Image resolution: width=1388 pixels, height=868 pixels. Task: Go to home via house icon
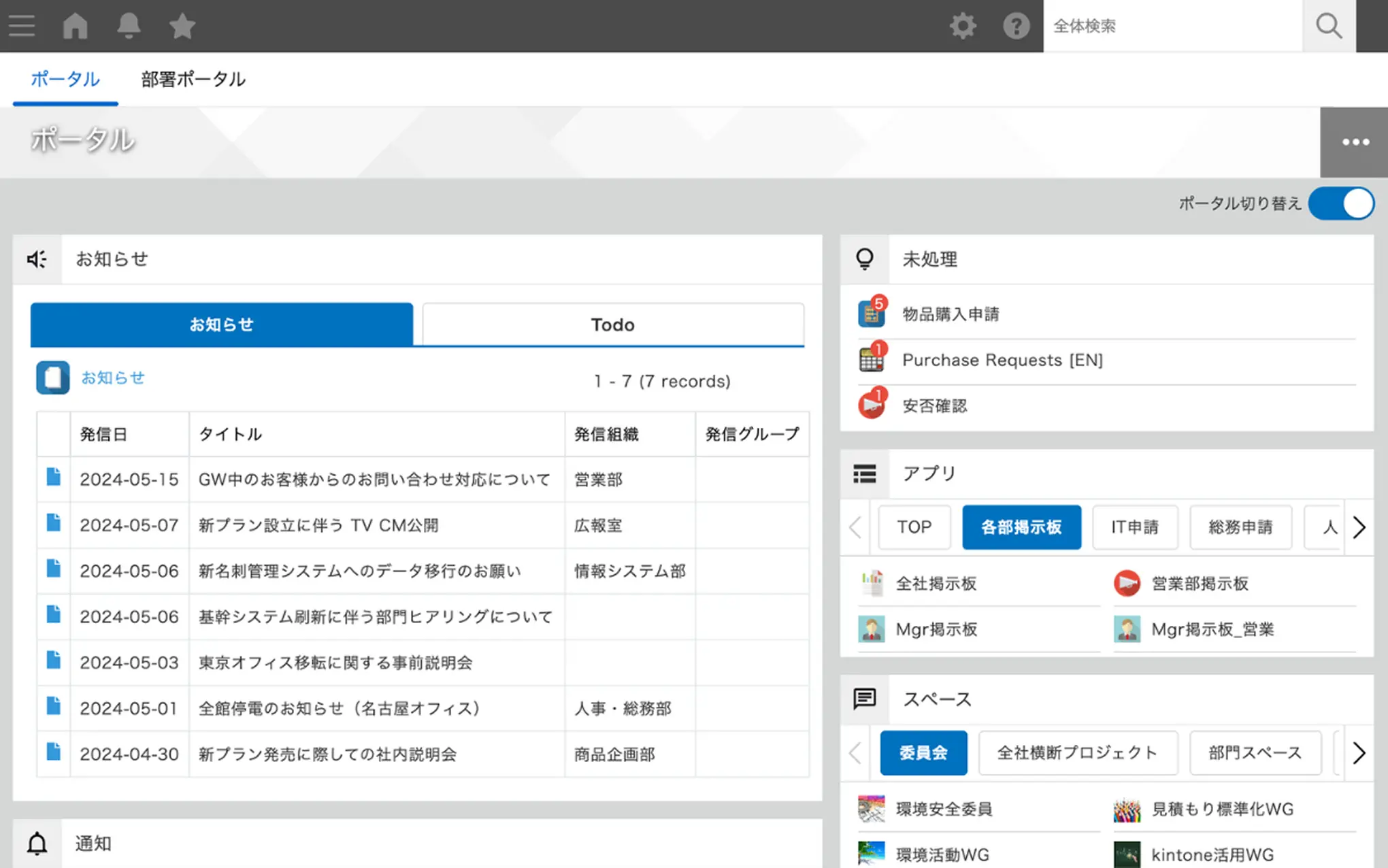click(75, 26)
